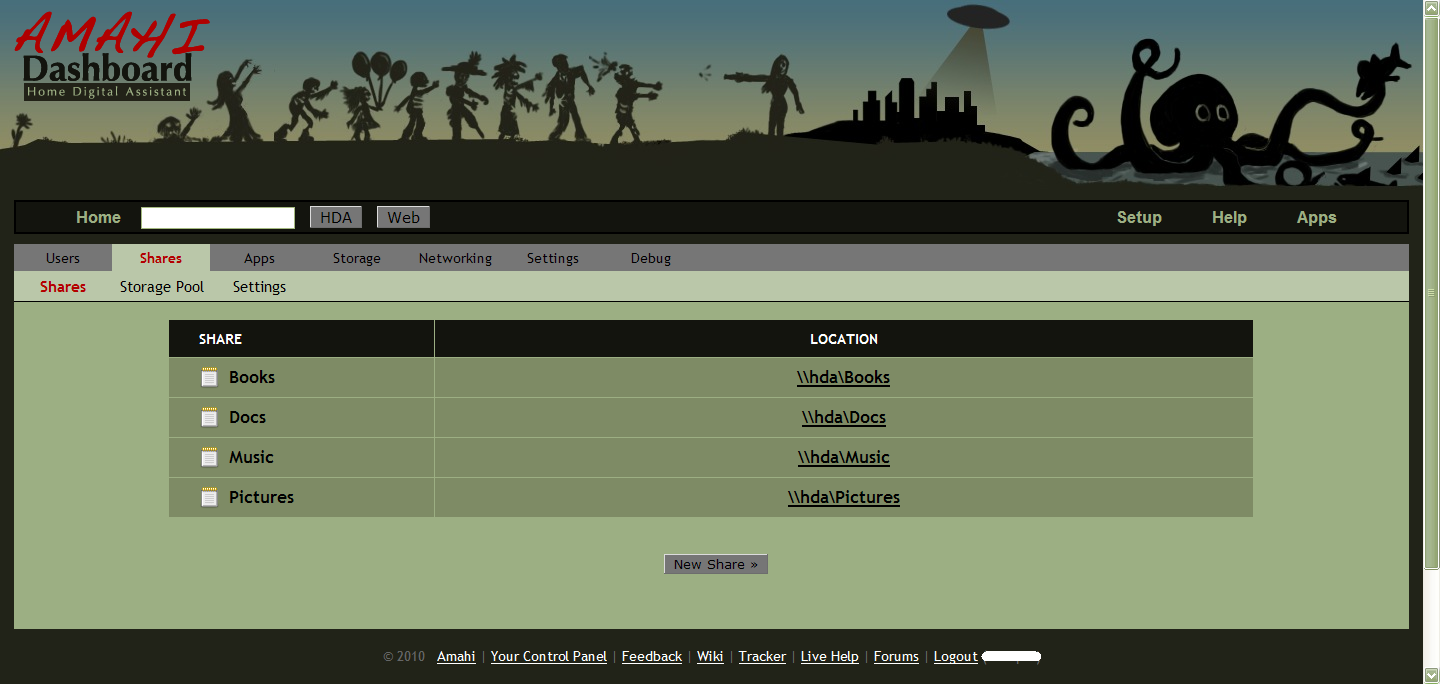The width and height of the screenshot is (1440, 684).
Task: Open the Forums footer link
Action: pyautogui.click(x=896, y=657)
